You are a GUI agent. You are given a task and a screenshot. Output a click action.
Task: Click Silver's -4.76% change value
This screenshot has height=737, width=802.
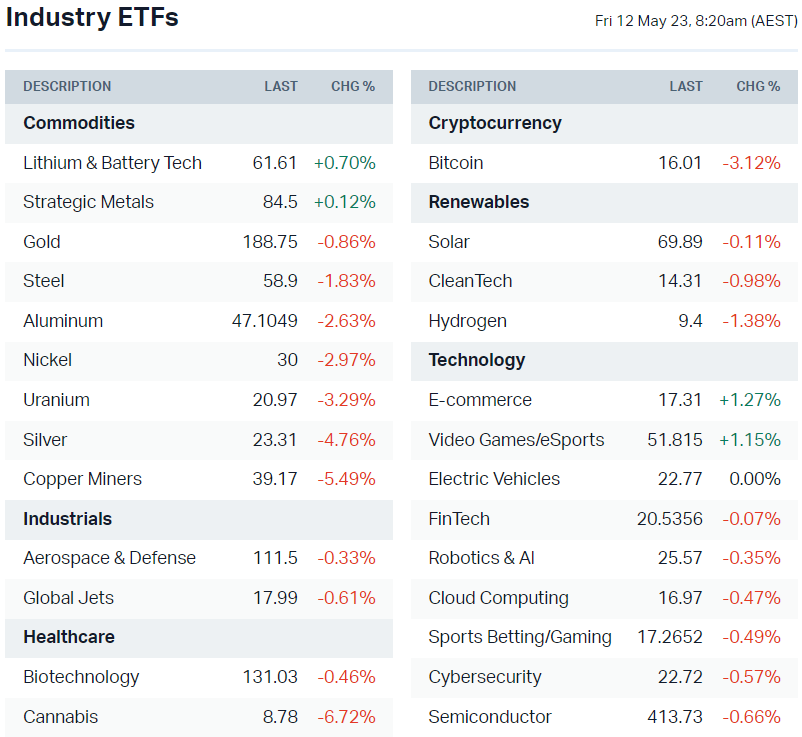346,440
